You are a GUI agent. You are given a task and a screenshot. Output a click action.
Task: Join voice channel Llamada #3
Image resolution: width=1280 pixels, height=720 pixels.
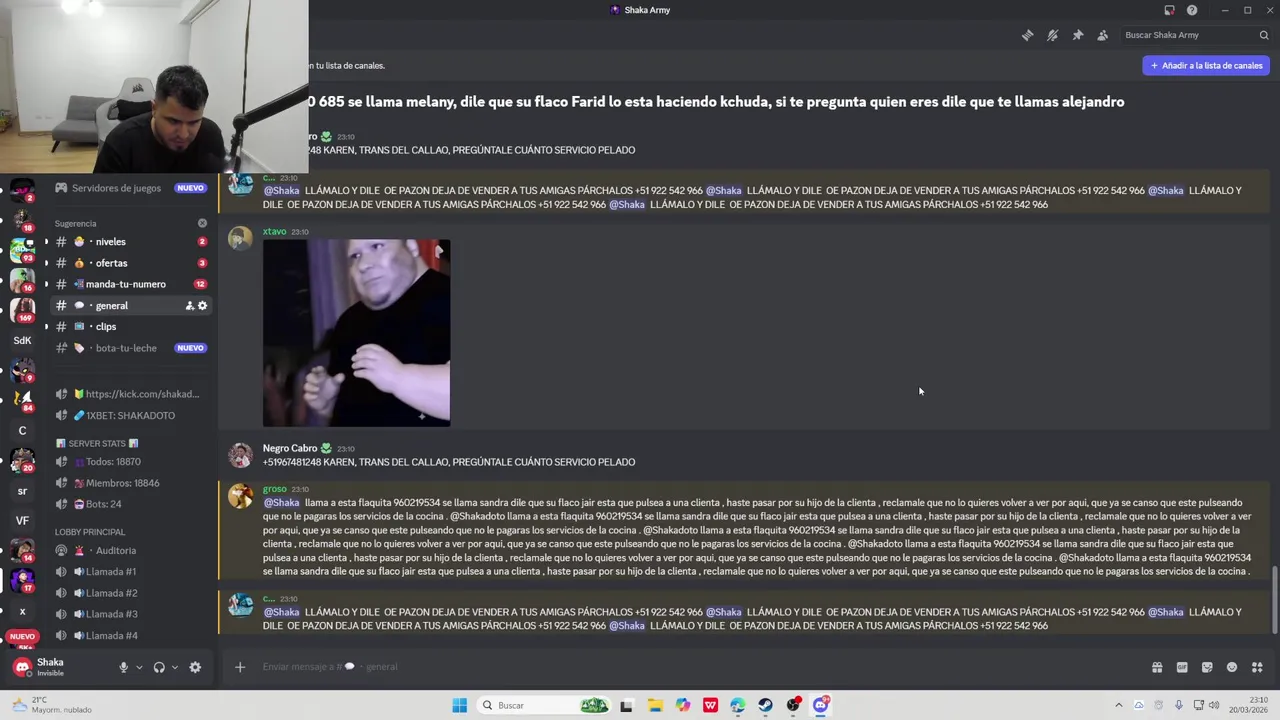tap(130, 614)
